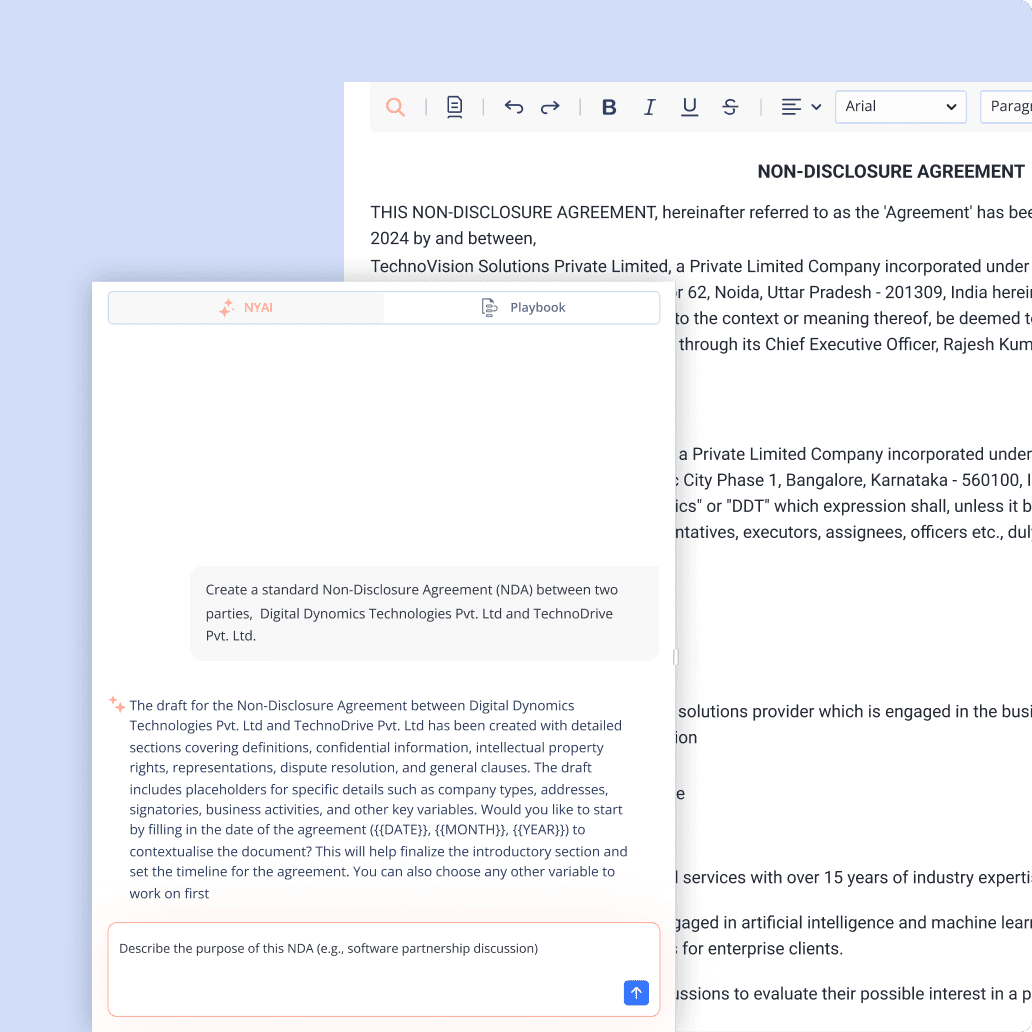Click the AI reply starting 'The draft for the'

click(x=378, y=799)
